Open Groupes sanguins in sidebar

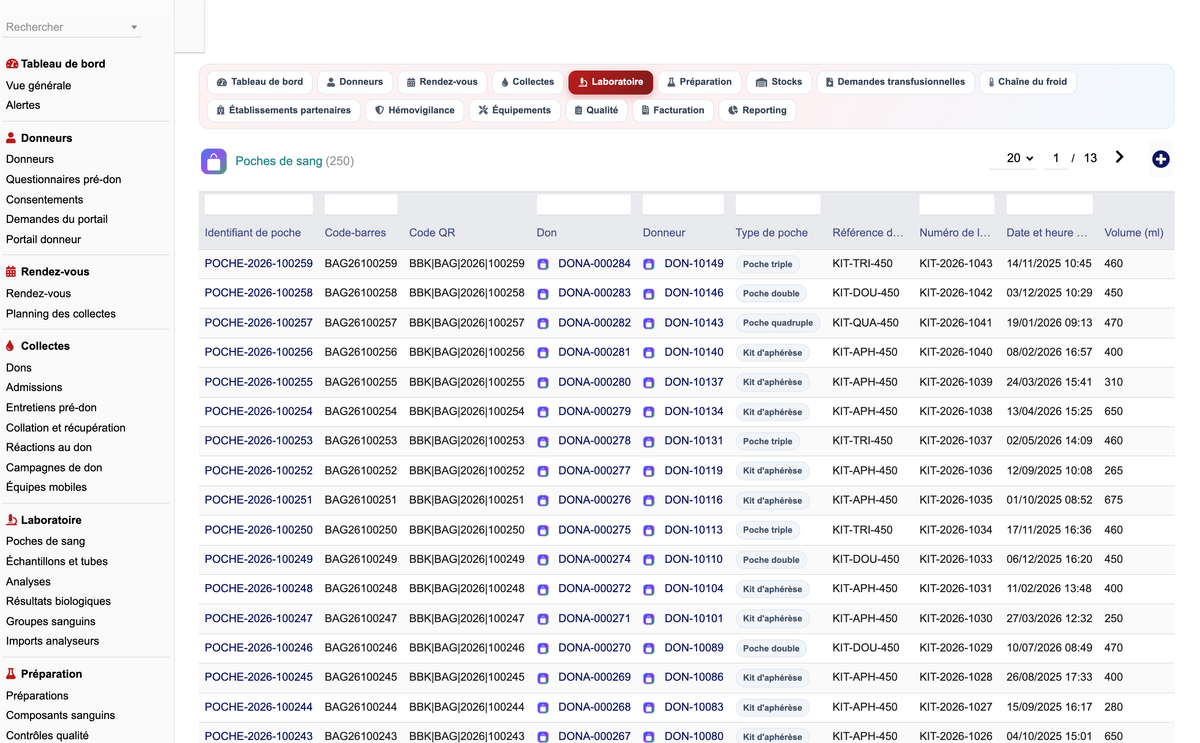[51, 621]
